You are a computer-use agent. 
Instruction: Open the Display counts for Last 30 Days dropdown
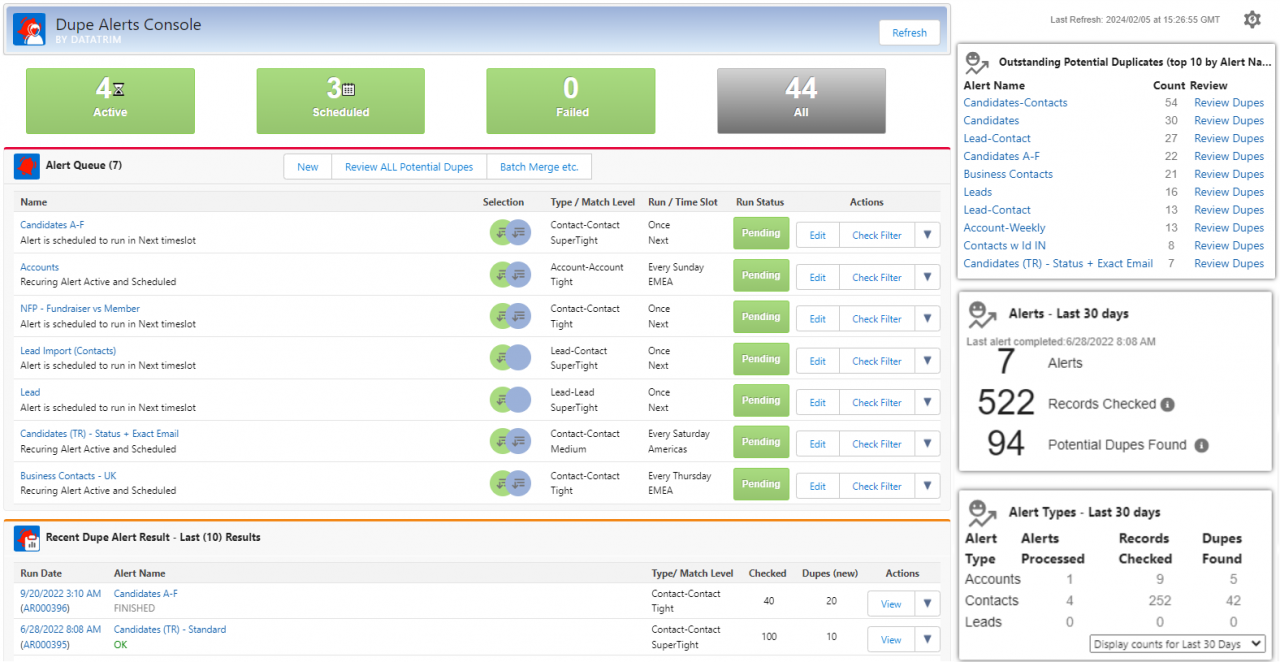pos(1177,645)
